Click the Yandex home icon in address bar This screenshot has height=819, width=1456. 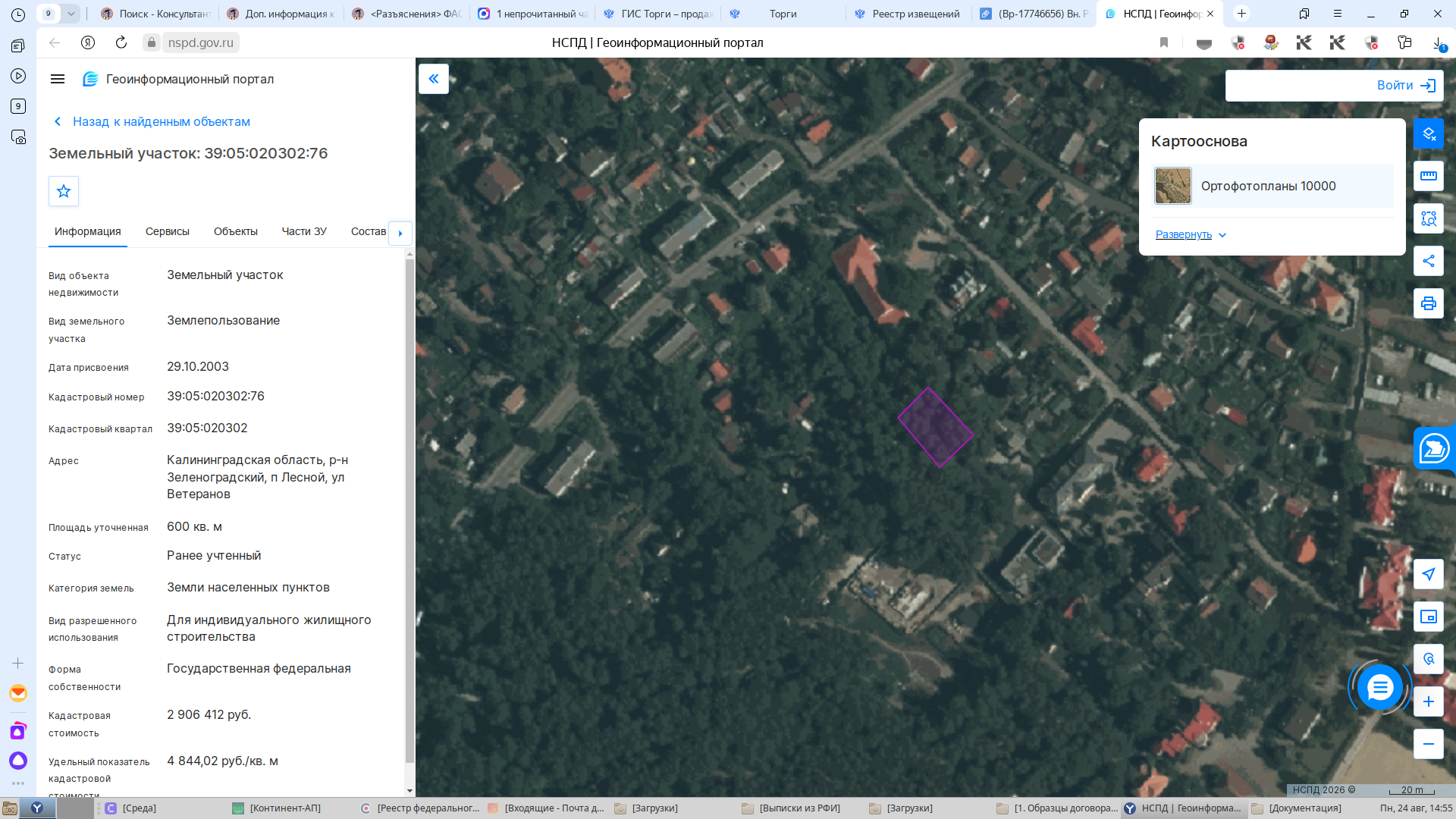(88, 42)
